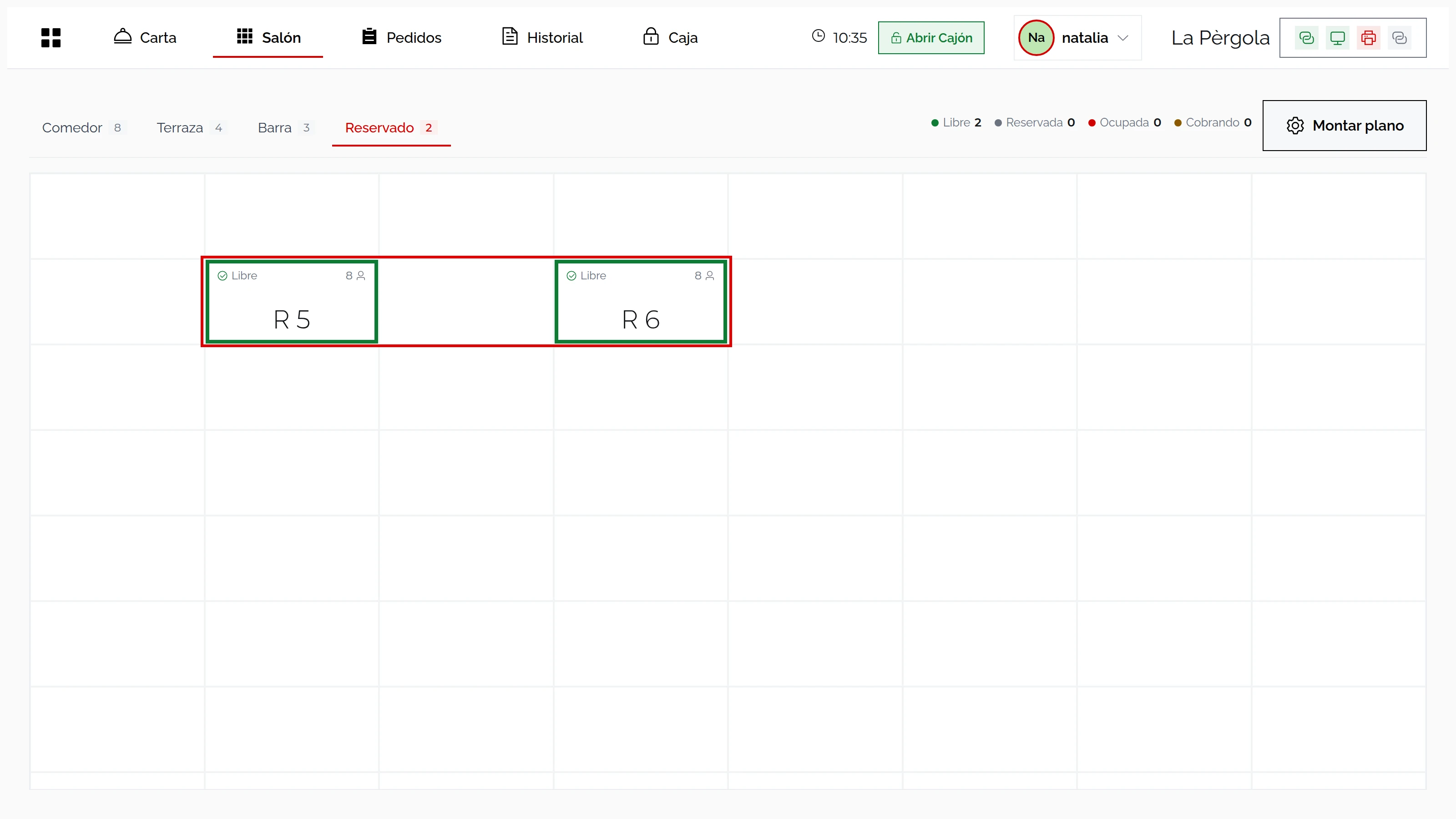Select the Terraza zone tab
The width and height of the screenshot is (1456, 819).
pos(191,128)
